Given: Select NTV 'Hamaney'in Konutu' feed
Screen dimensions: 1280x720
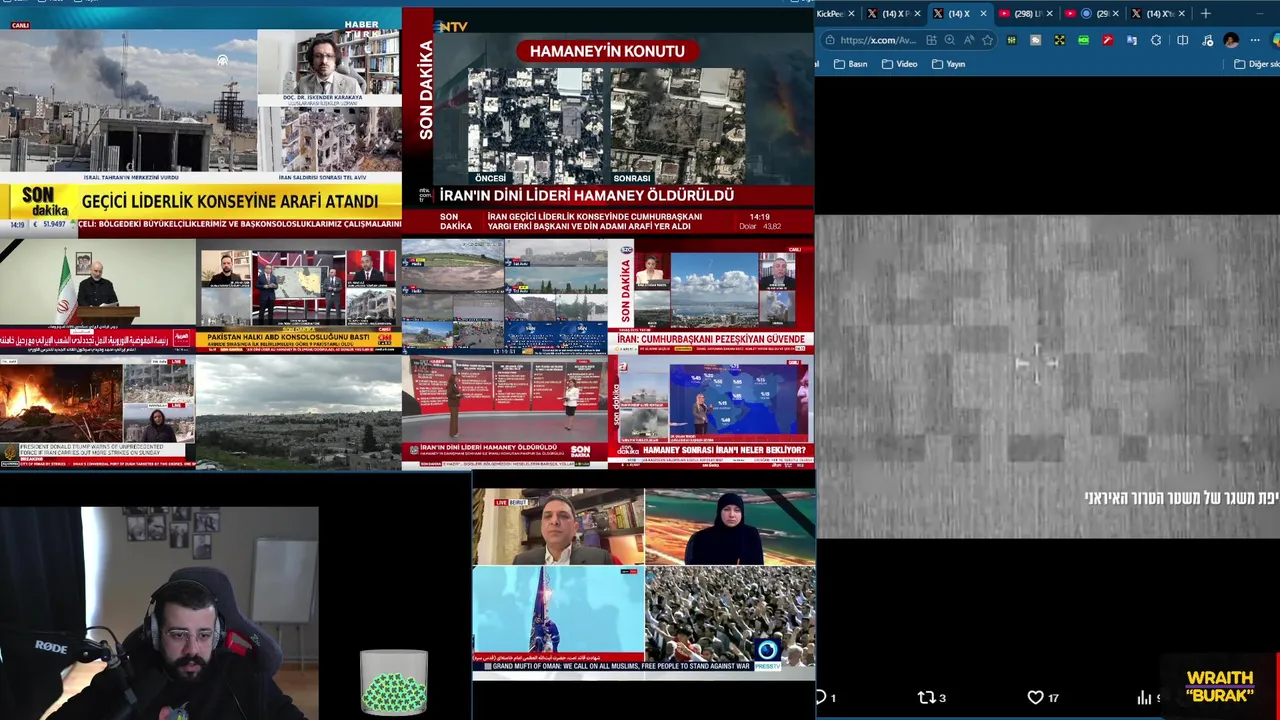Looking at the screenshot, I should click(x=608, y=121).
